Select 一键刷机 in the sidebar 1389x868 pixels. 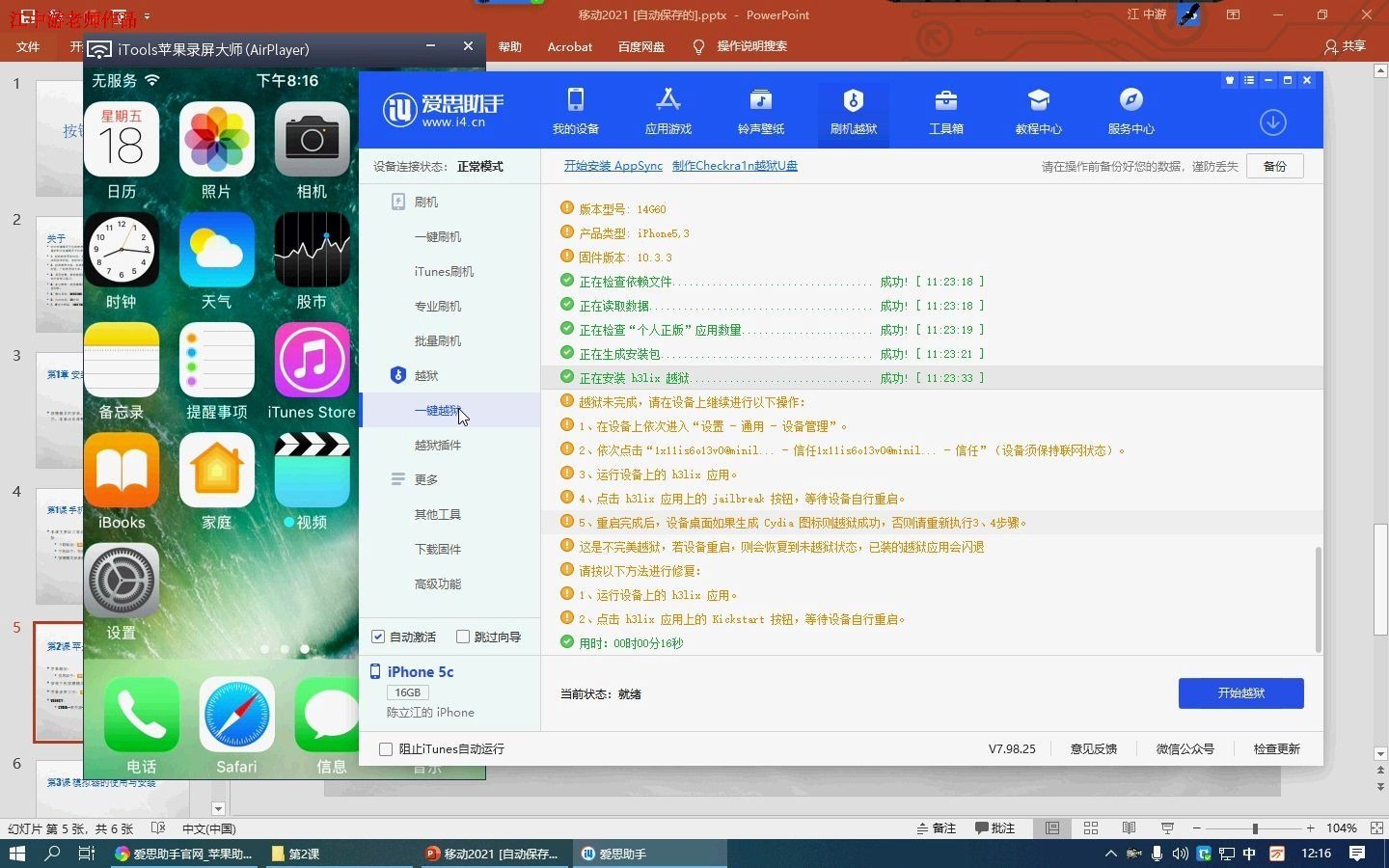pyautogui.click(x=438, y=237)
